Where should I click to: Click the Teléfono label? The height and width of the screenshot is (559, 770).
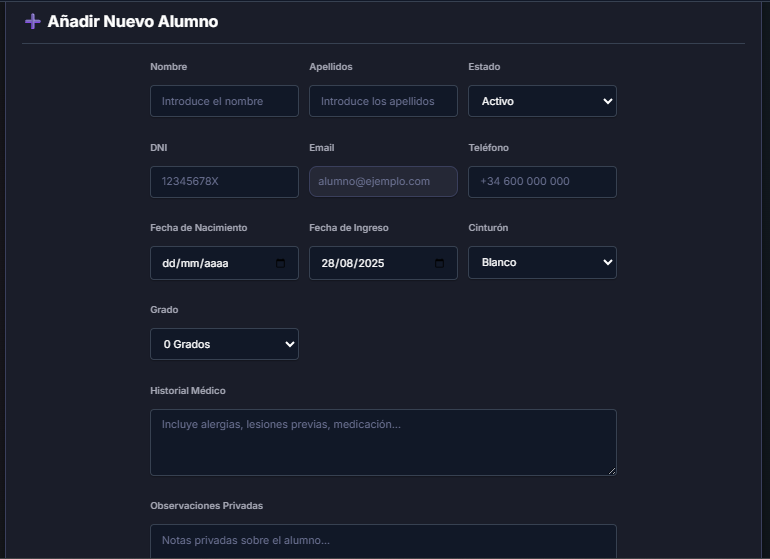click(489, 147)
